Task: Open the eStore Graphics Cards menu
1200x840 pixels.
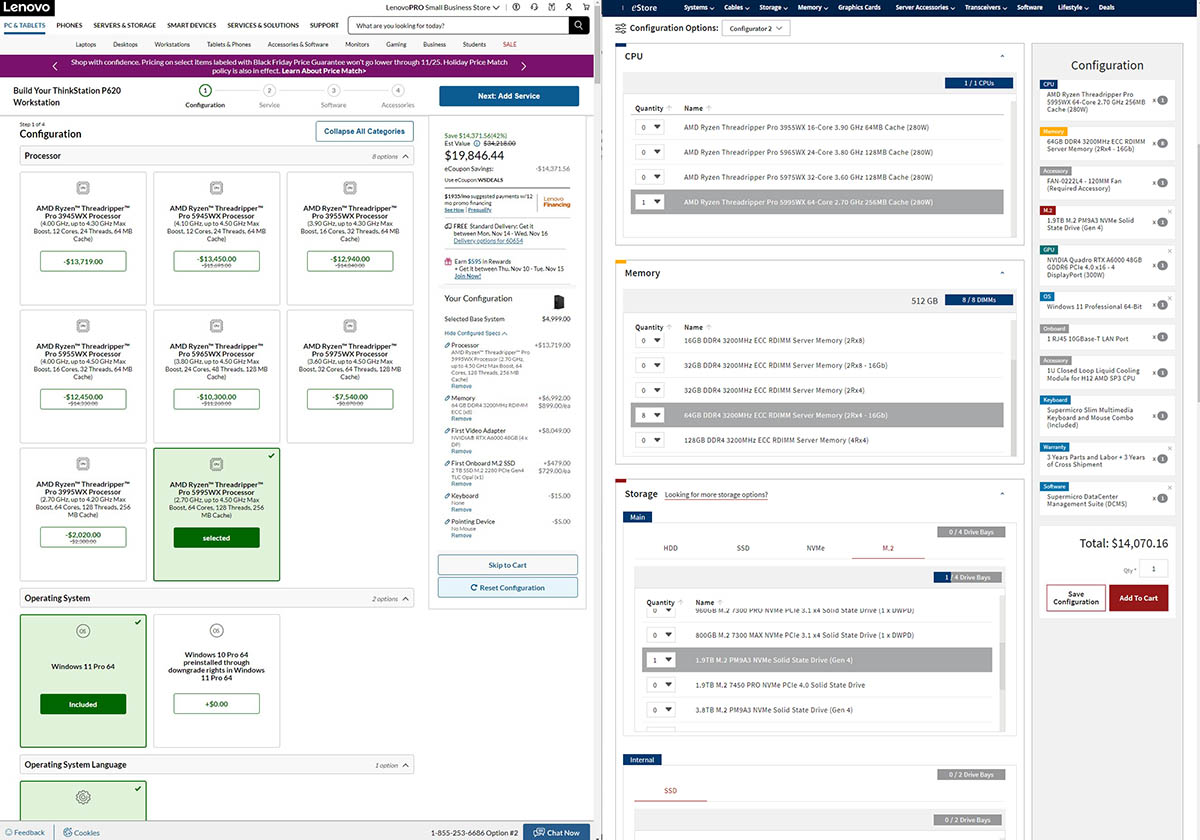Action: 859,7
